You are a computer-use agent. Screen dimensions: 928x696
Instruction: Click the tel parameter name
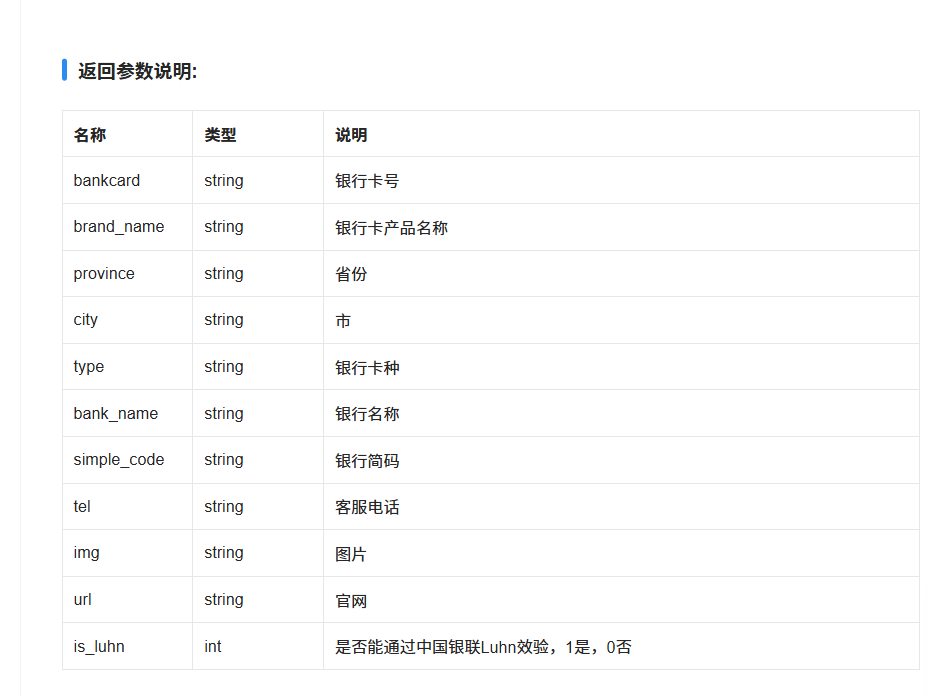point(82,506)
